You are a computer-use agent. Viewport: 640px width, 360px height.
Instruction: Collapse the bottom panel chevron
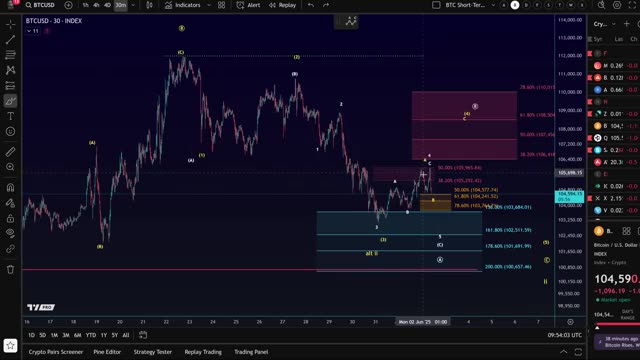pyautogui.click(x=564, y=352)
